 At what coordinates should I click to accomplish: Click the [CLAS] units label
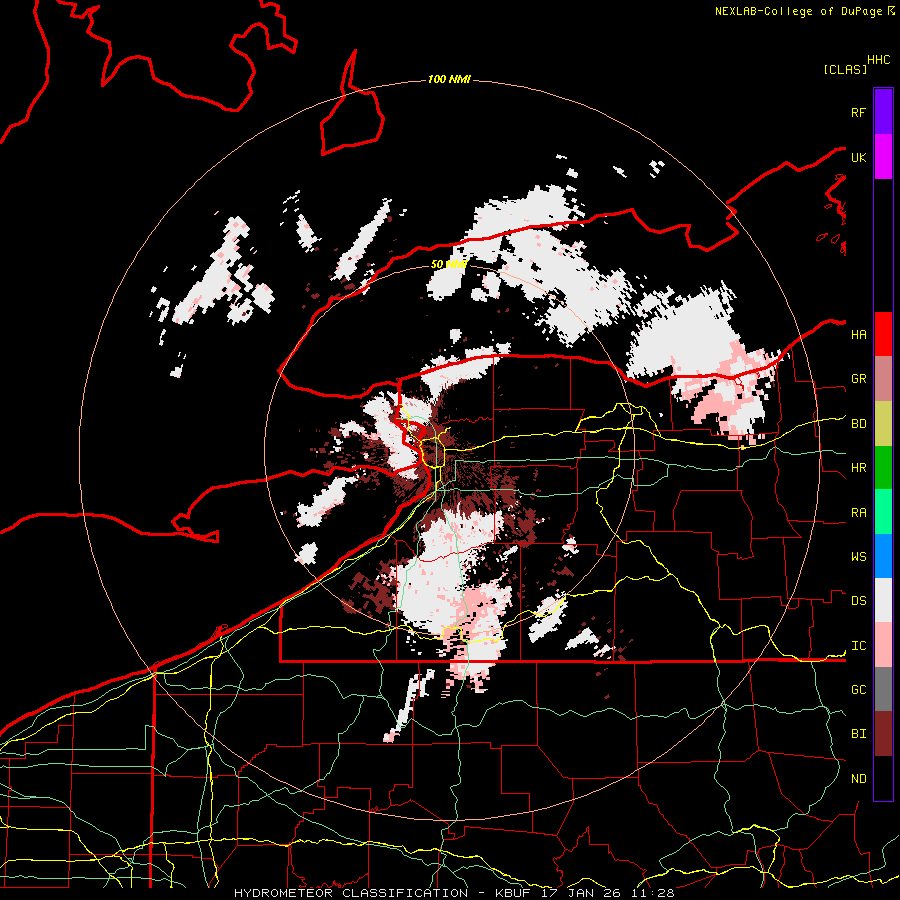tap(845, 70)
